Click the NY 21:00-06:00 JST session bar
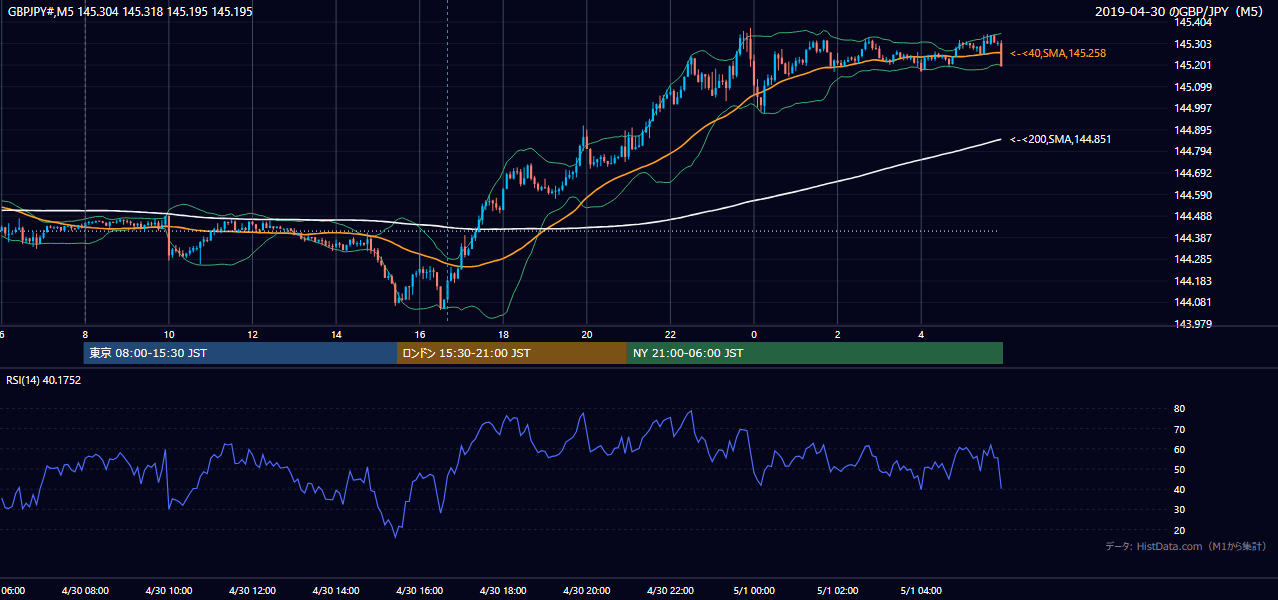The image size is (1278, 600). pos(815,353)
